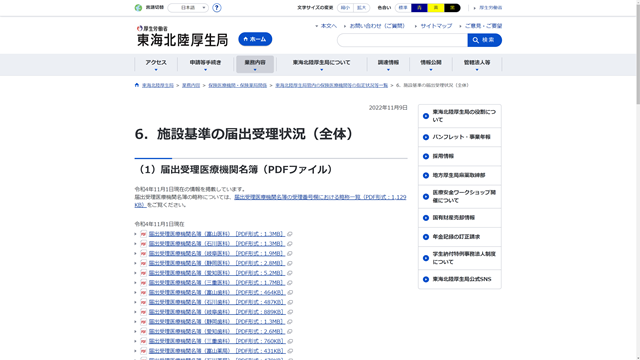Enlarge text with 拡大 button
The width and height of the screenshot is (640, 360).
362,8
